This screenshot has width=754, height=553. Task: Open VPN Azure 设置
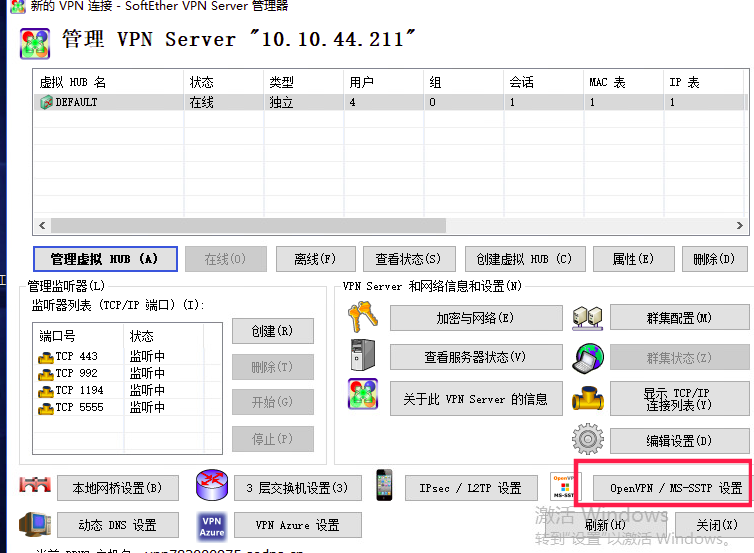tap(298, 525)
